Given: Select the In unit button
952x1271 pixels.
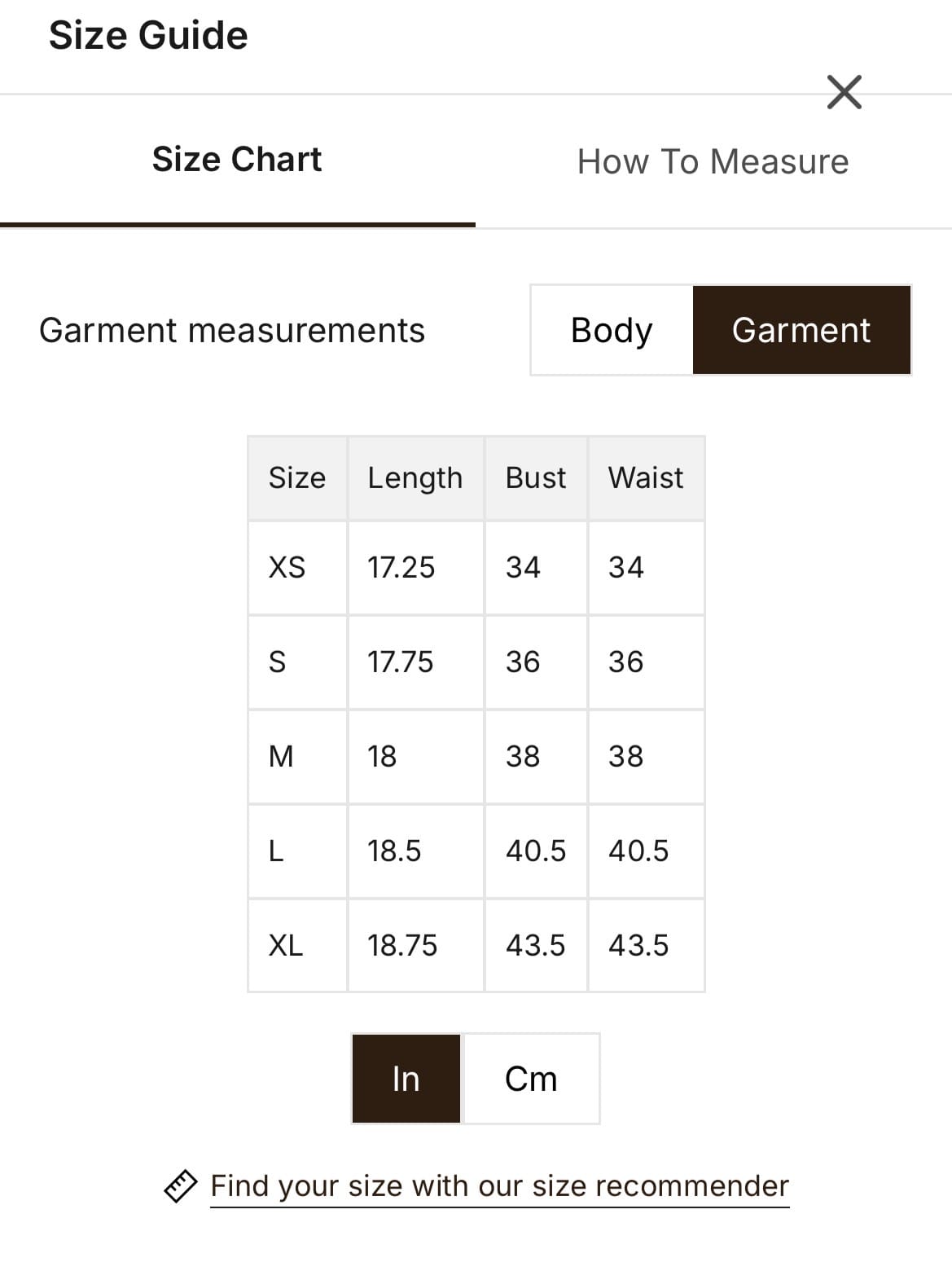Looking at the screenshot, I should coord(406,1079).
